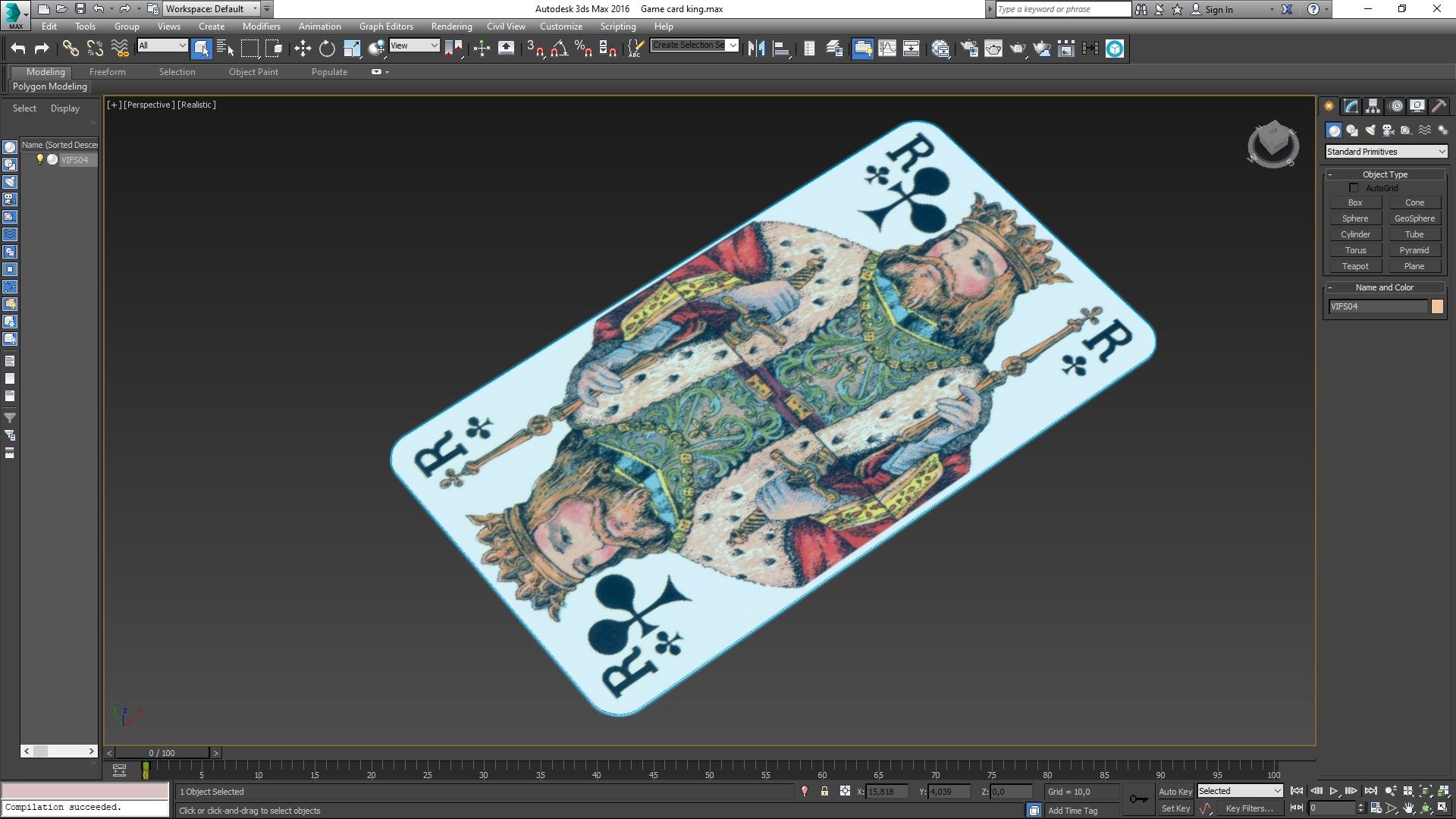Click the Teapot primitive button
The image size is (1456, 819).
point(1355,266)
